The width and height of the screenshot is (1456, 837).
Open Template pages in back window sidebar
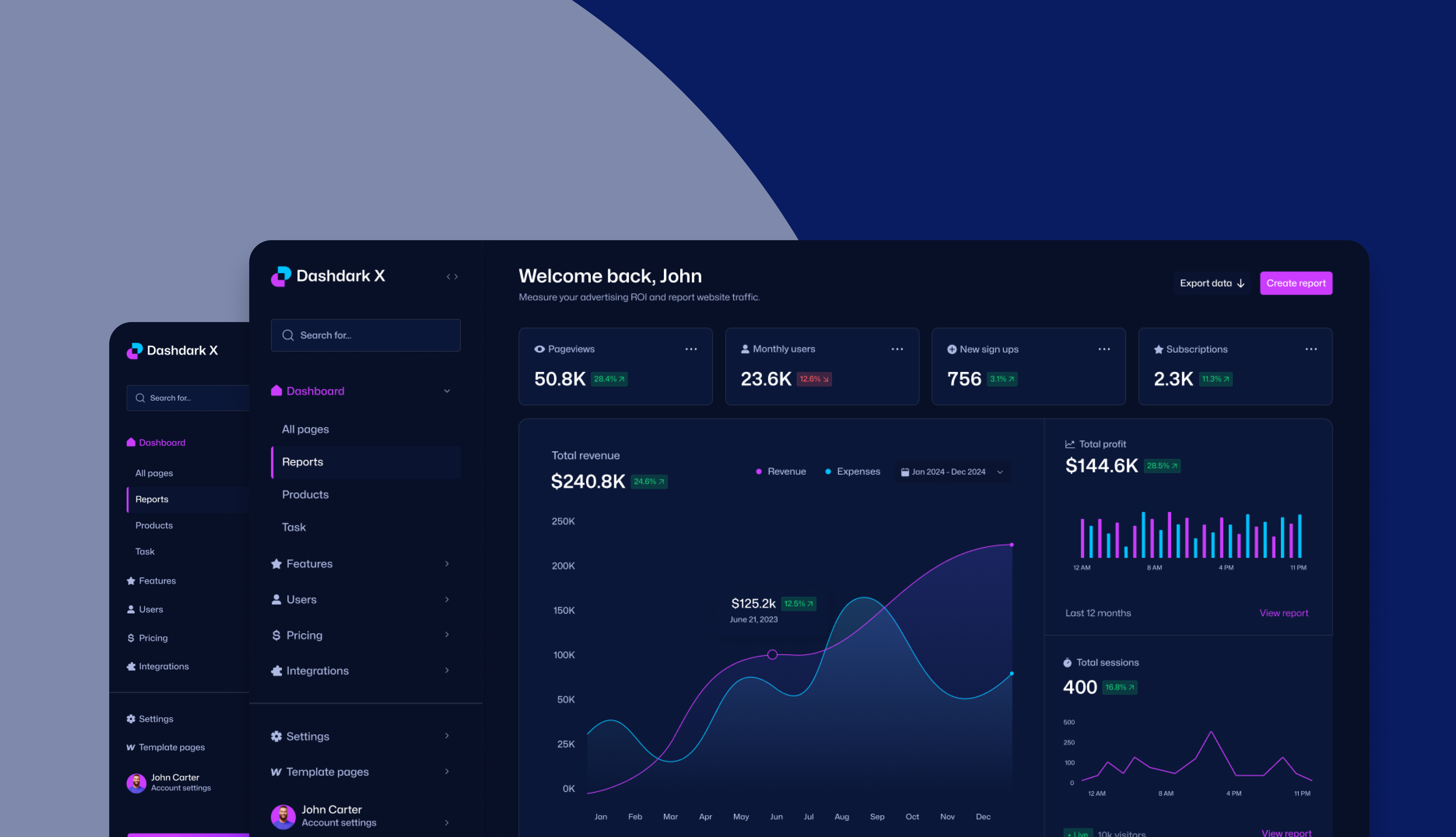[166, 747]
